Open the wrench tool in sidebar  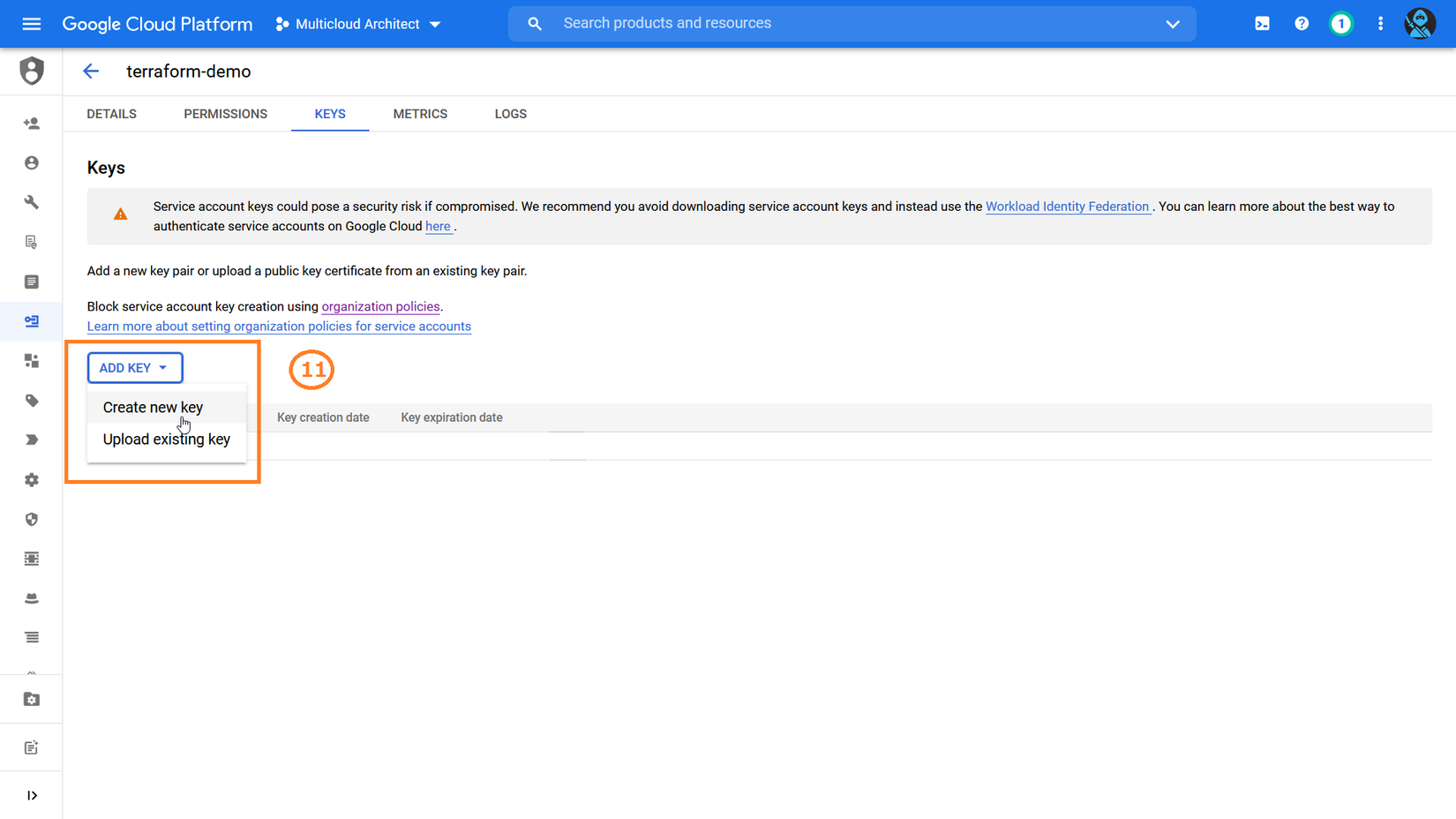pyautogui.click(x=32, y=202)
